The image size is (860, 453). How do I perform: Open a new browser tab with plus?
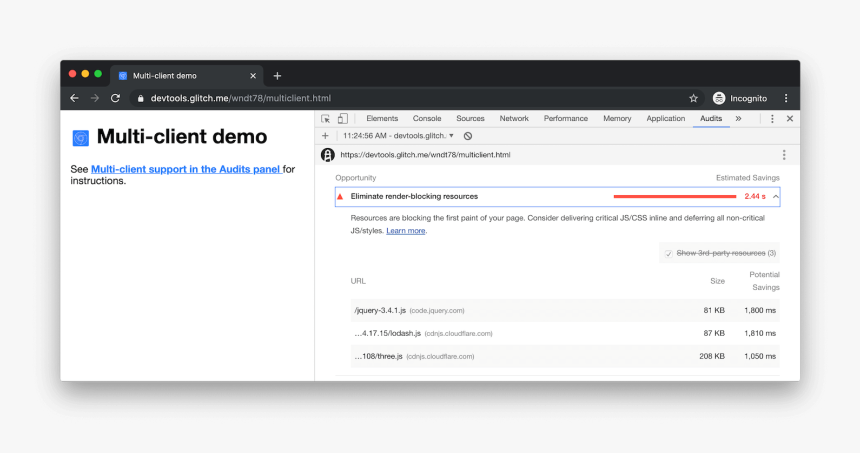click(277, 76)
